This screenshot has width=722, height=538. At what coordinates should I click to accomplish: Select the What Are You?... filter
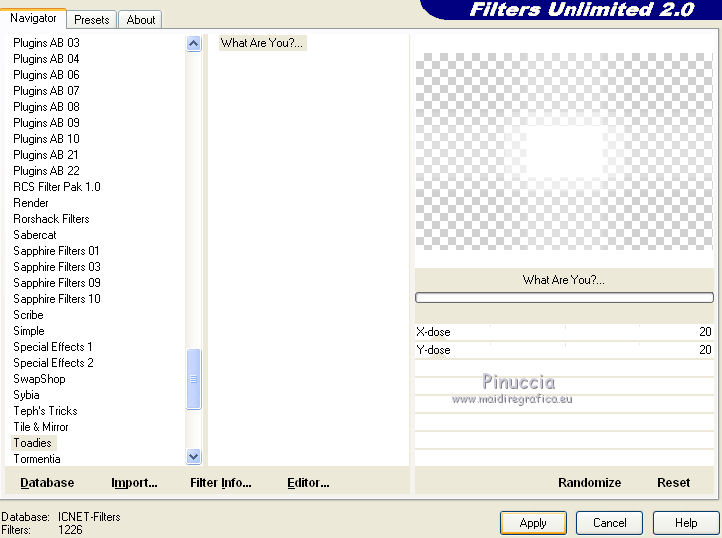(x=262, y=43)
